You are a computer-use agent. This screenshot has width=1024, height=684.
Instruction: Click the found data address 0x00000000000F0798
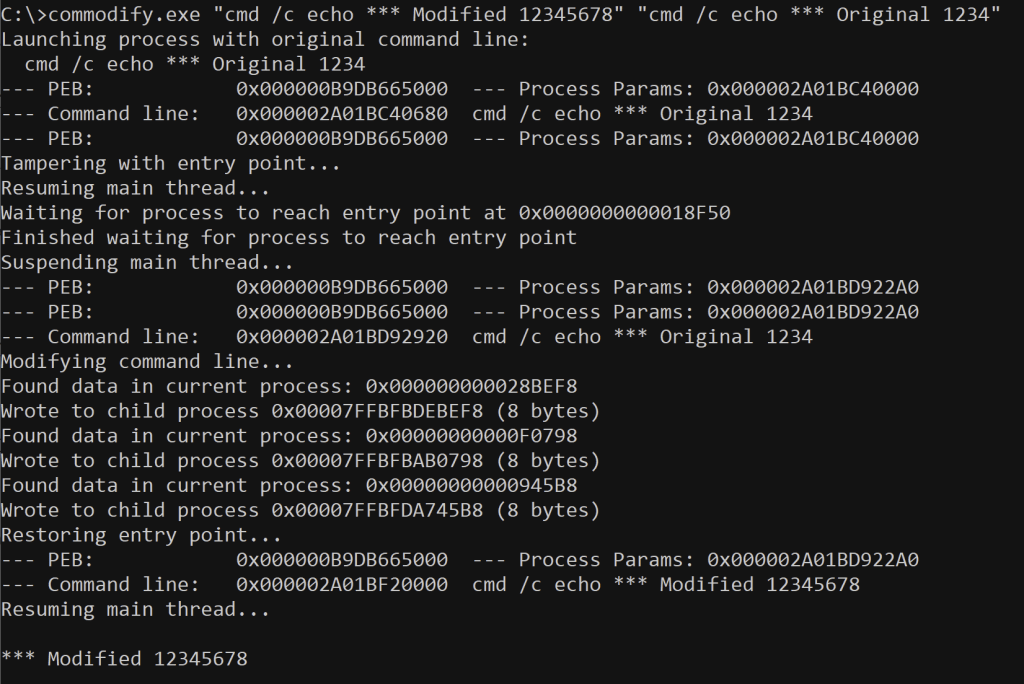(471, 436)
